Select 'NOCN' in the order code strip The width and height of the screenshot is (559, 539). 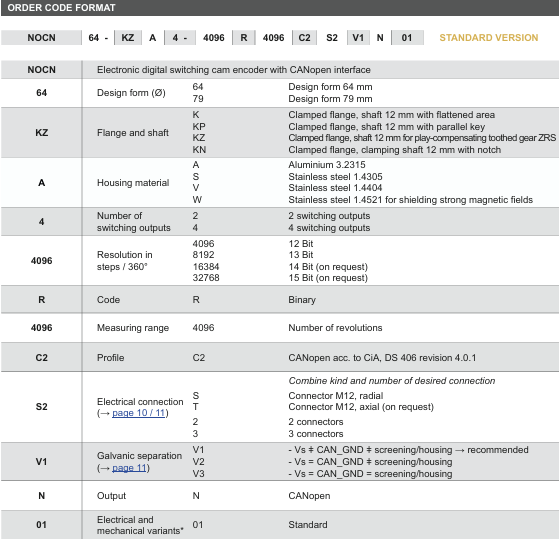point(41,38)
